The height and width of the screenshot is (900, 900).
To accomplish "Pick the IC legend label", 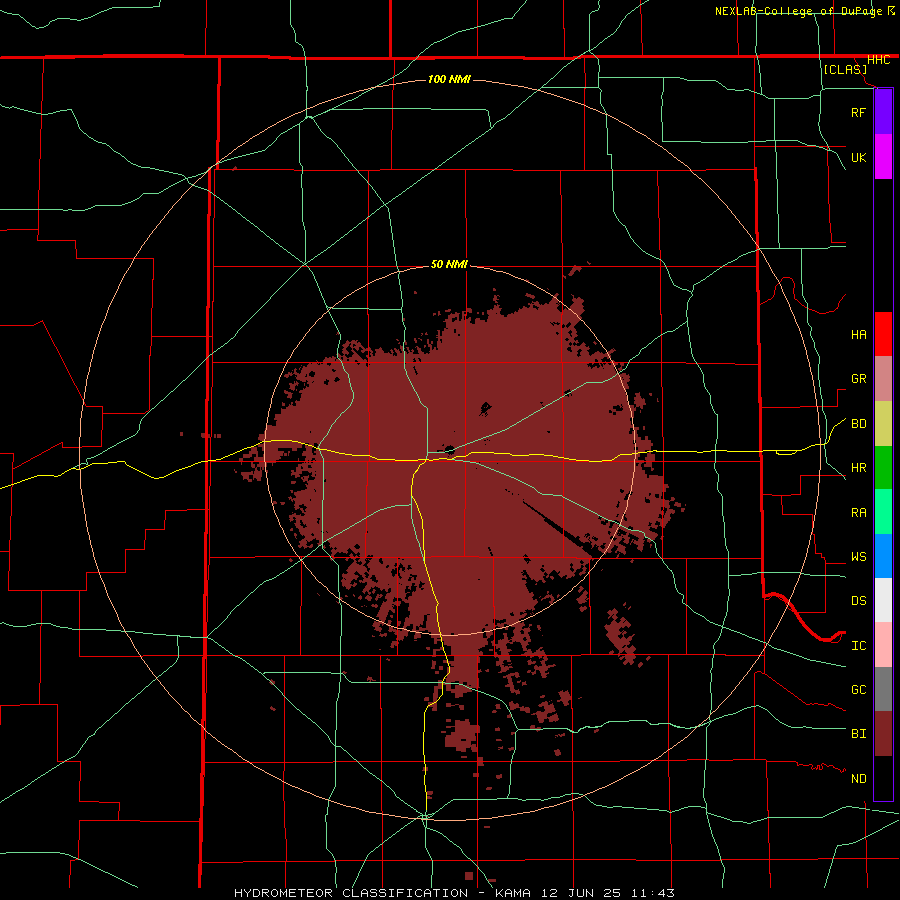I will [x=858, y=646].
